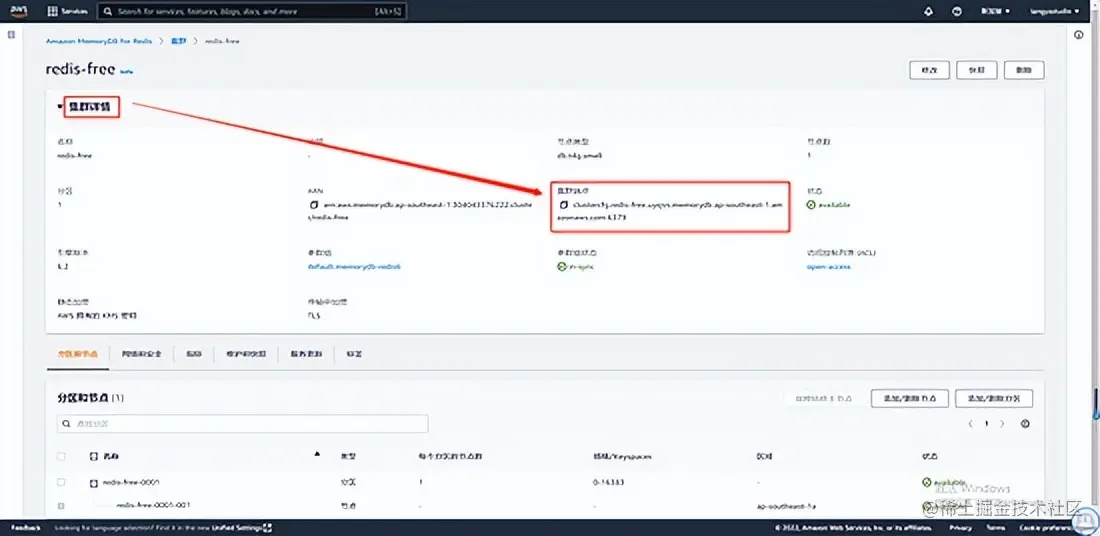Go to previous page in shards pagination
Screen dimensions: 1100x536
pos(970,424)
